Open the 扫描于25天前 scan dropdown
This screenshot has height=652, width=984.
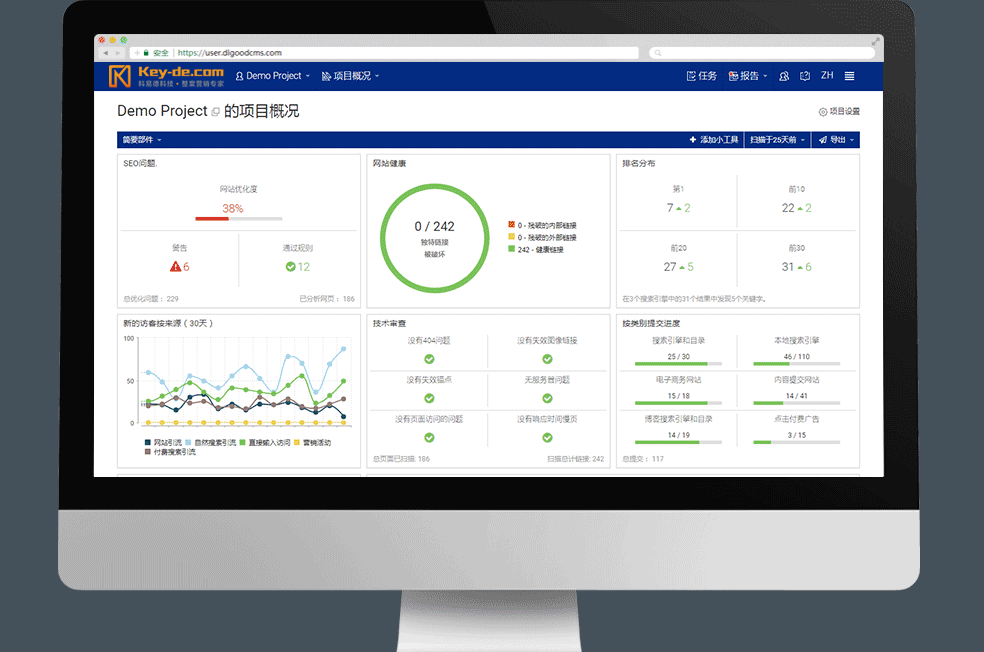click(x=777, y=140)
